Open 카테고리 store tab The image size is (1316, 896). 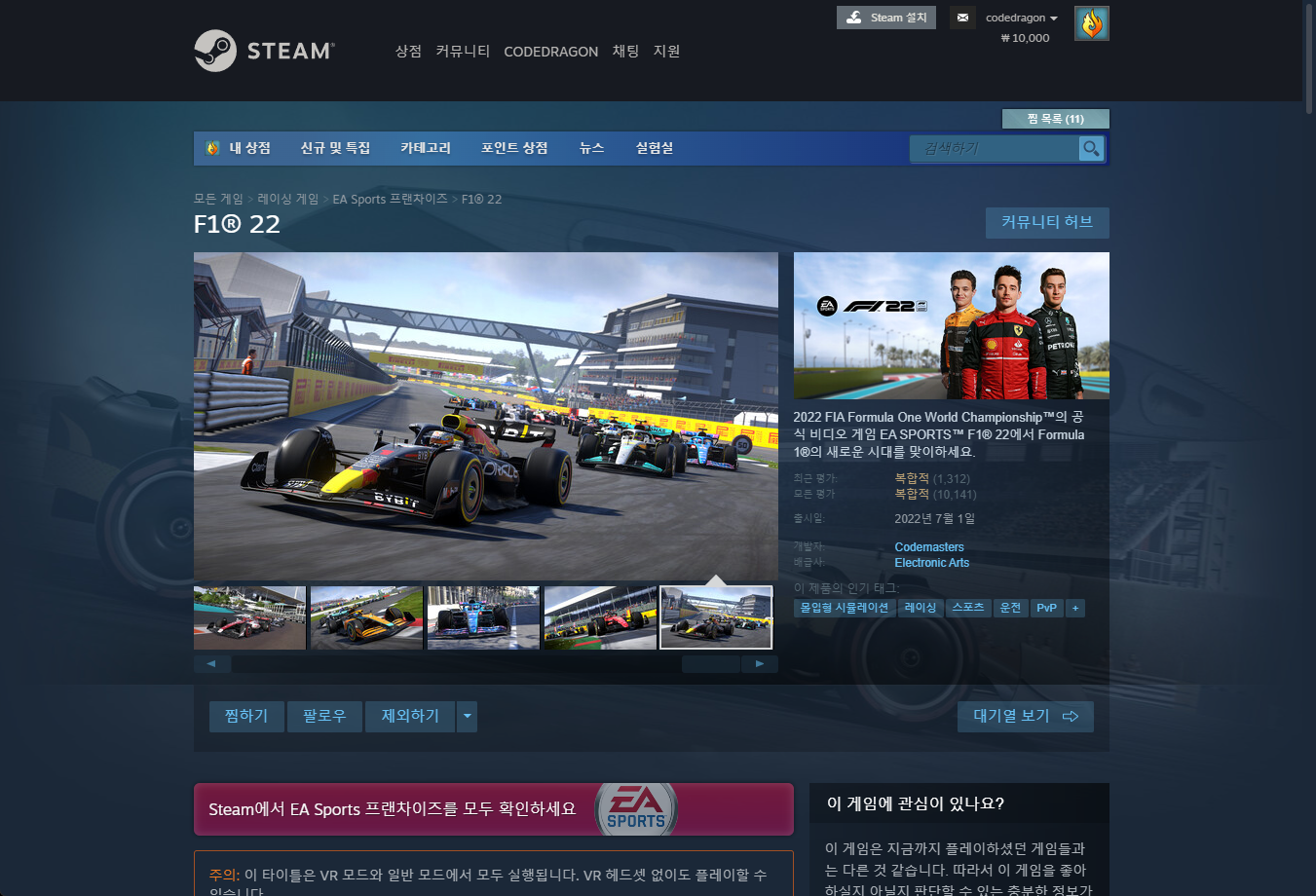click(426, 148)
